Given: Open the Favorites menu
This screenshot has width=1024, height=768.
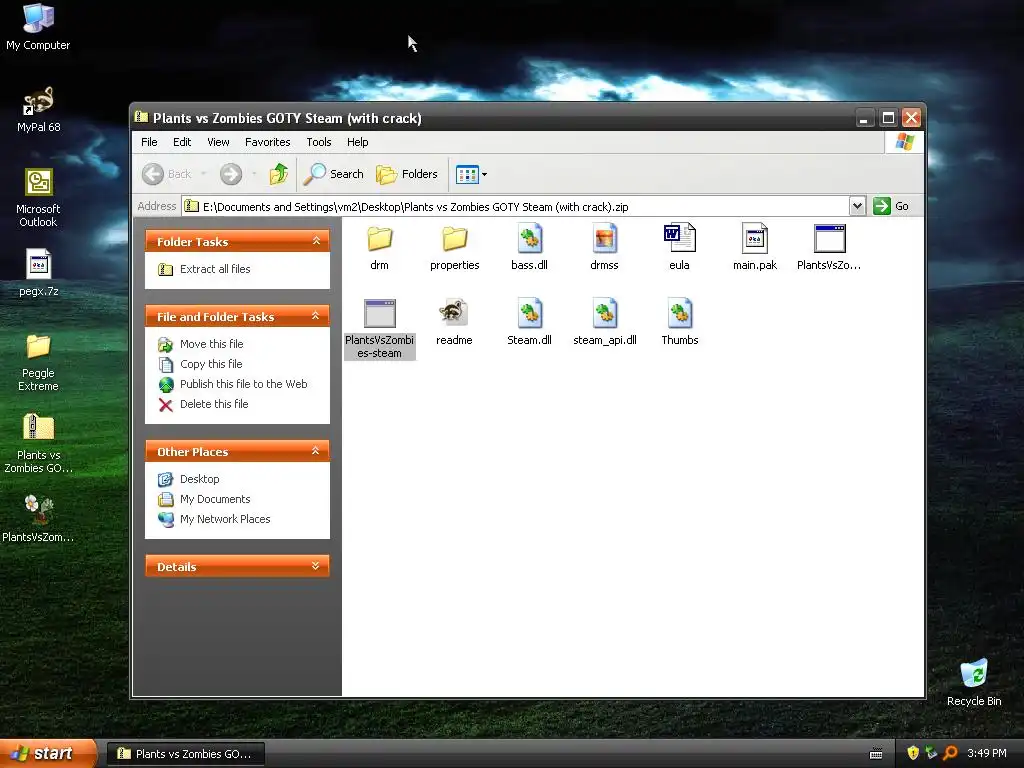Looking at the screenshot, I should point(268,142).
